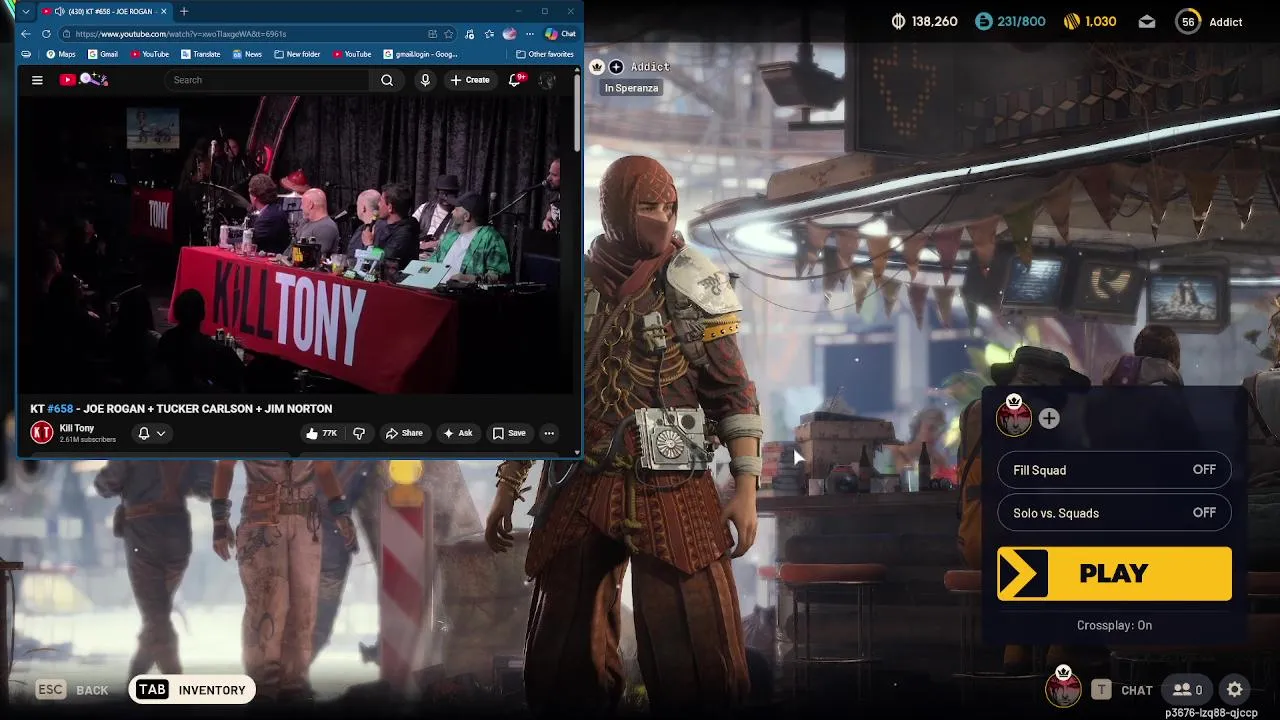Click the plus icon next to Addict name
Screen dimensions: 1280x720
point(616,67)
